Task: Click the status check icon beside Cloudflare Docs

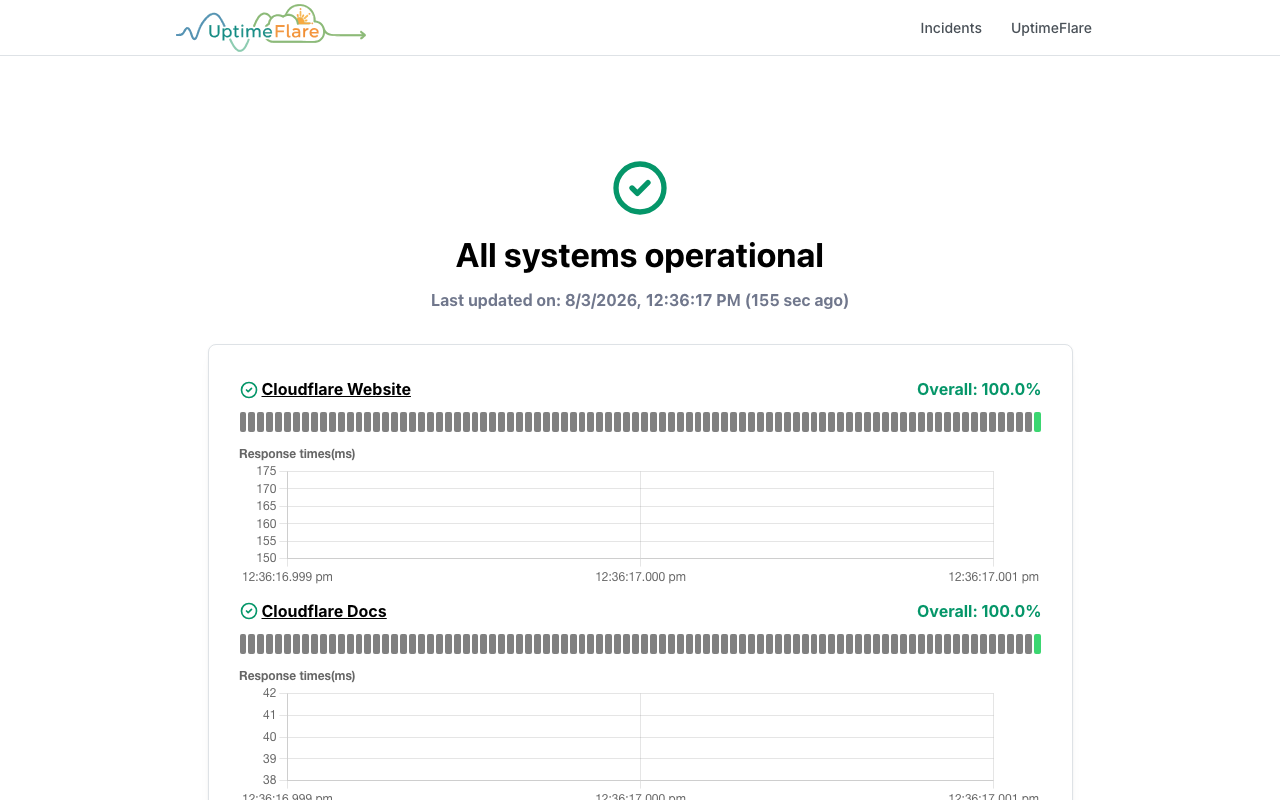Action: [x=249, y=611]
